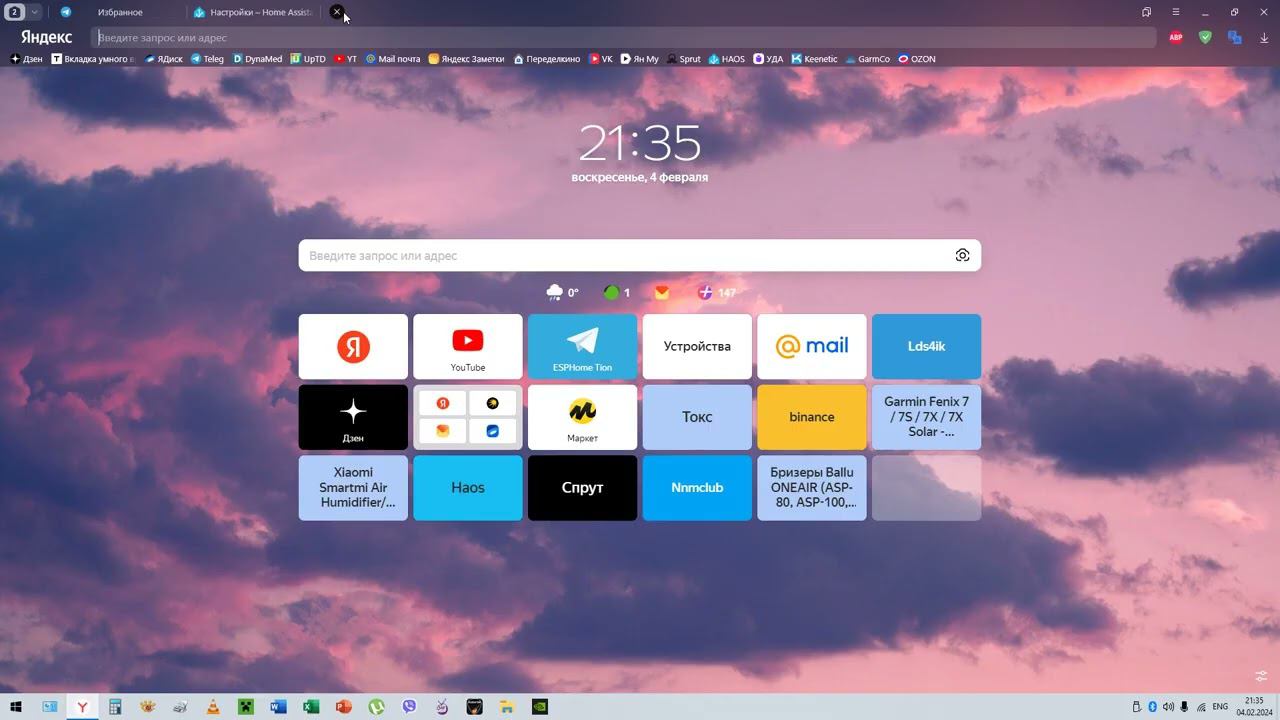Expand the tab groups dropdown arrow
The width and height of the screenshot is (1280, 720).
(x=35, y=12)
